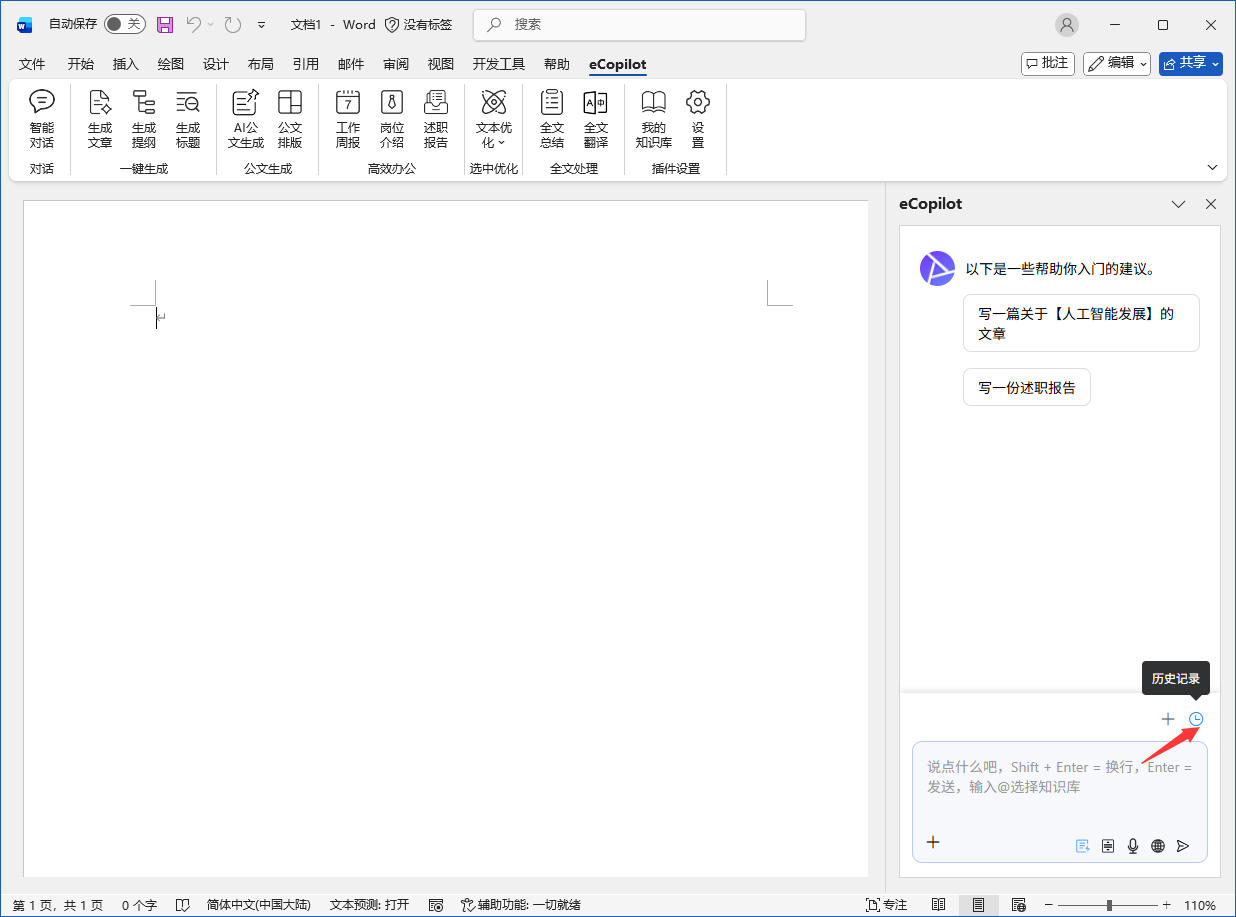Click the microphone voice input icon

click(x=1133, y=846)
